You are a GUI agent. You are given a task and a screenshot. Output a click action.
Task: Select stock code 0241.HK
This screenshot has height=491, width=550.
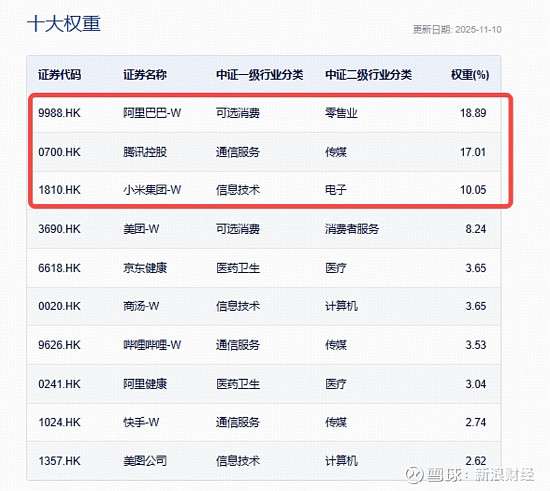59,384
